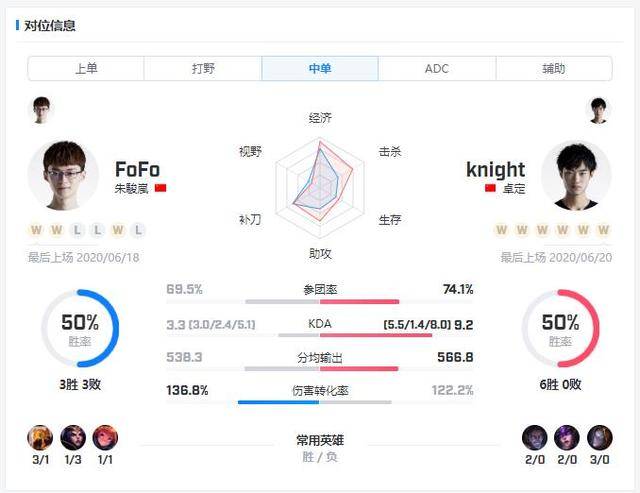Viewport: 640px width, 493px height.
Task: Click FoFo's third champion icon 1/1
Action: click(104, 438)
